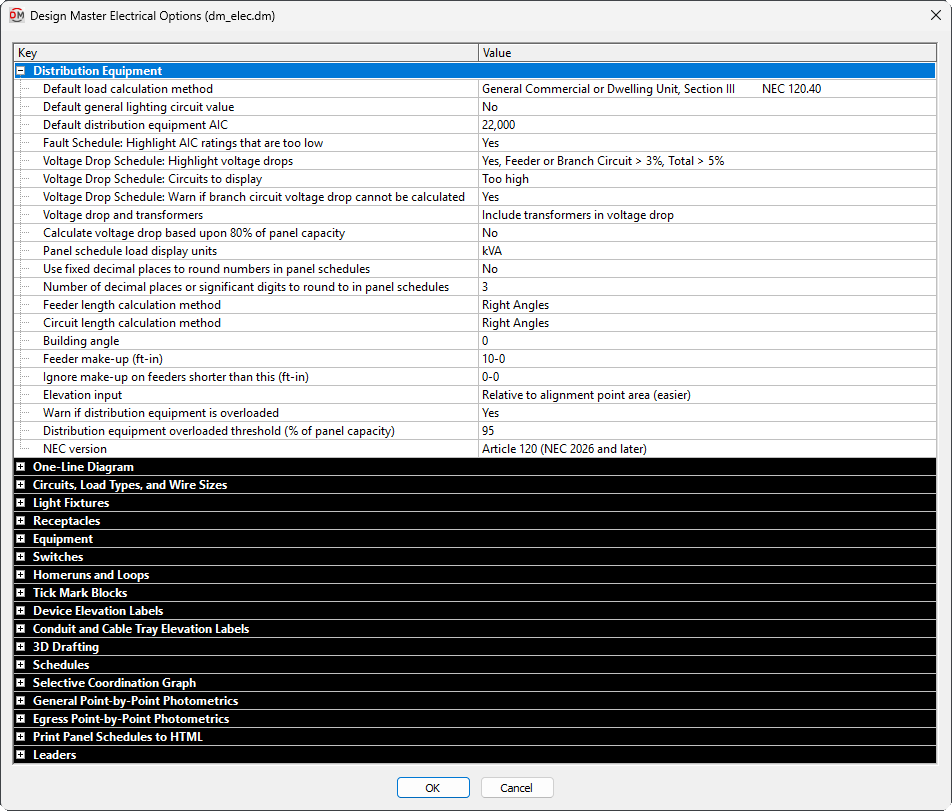Expand the Light Fixtures plus icon
Image resolution: width=952 pixels, height=811 pixels.
point(21,503)
